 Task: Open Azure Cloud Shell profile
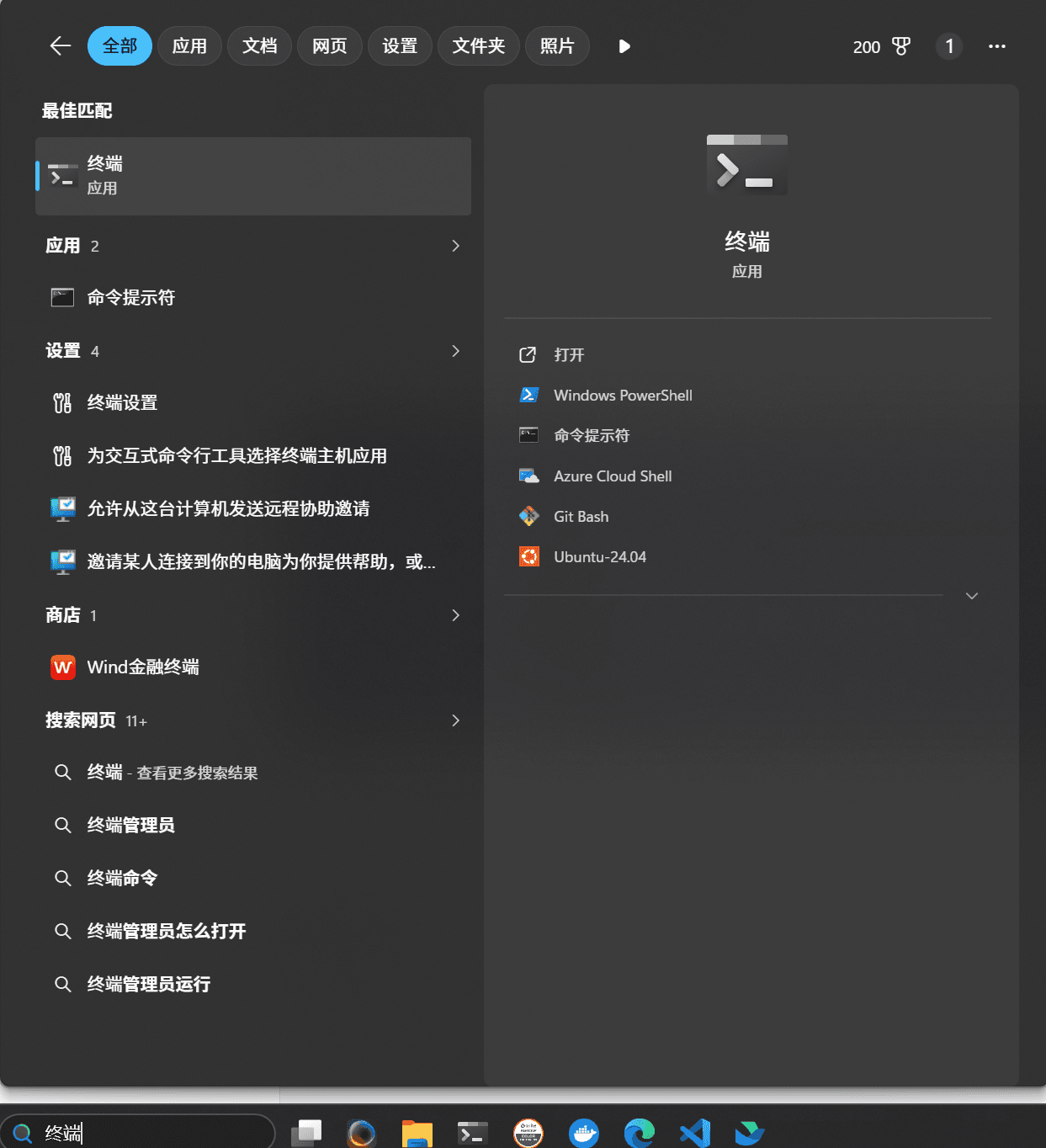click(x=613, y=476)
